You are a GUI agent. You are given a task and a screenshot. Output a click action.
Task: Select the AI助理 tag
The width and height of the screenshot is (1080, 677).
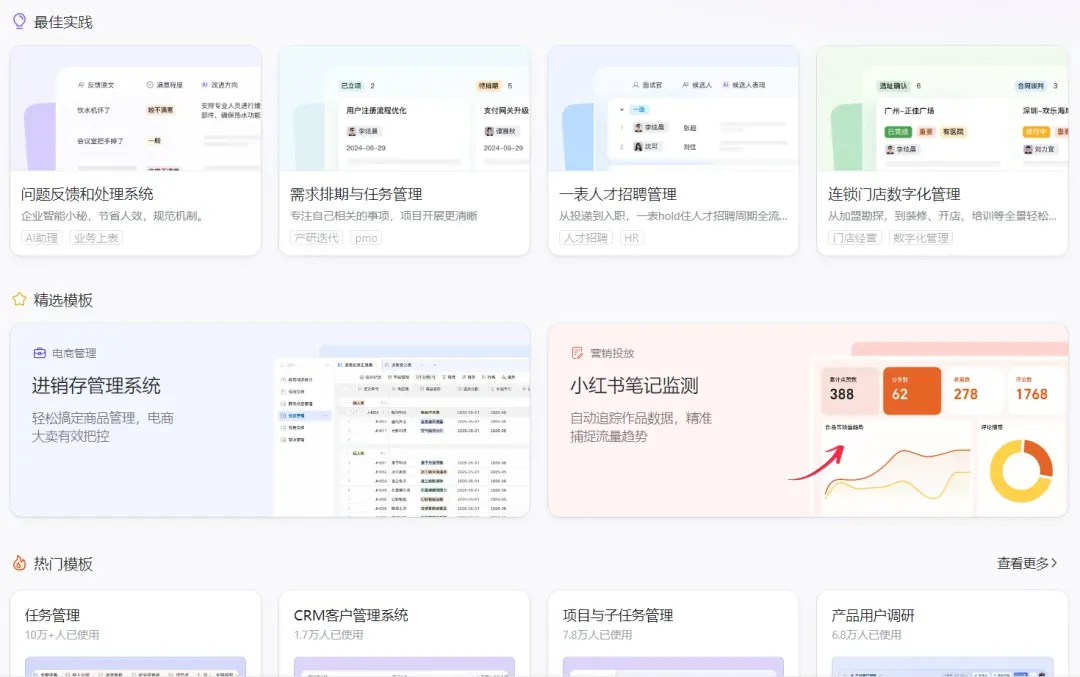pyautogui.click(x=41, y=238)
